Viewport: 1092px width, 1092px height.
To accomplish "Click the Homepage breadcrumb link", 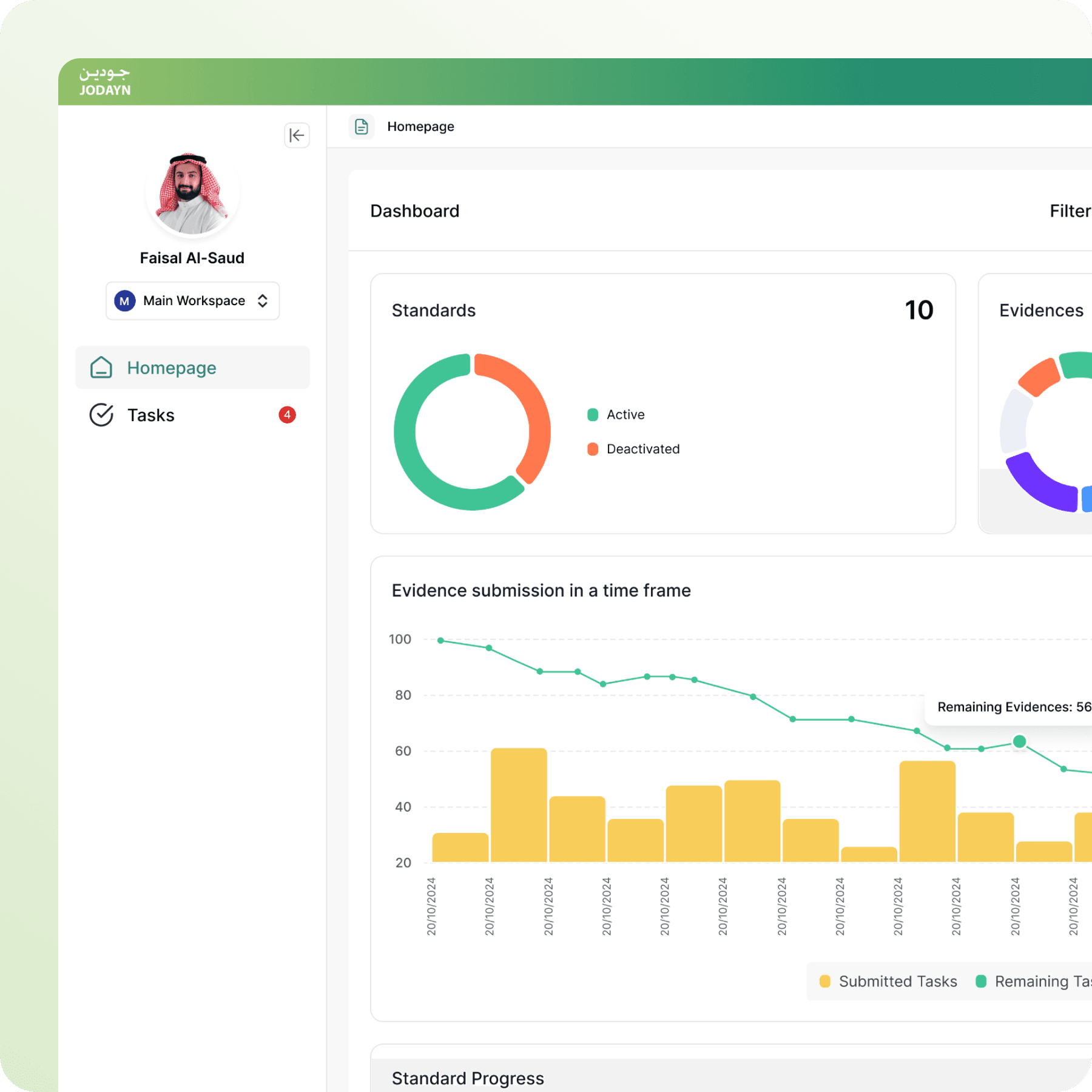I will click(420, 126).
